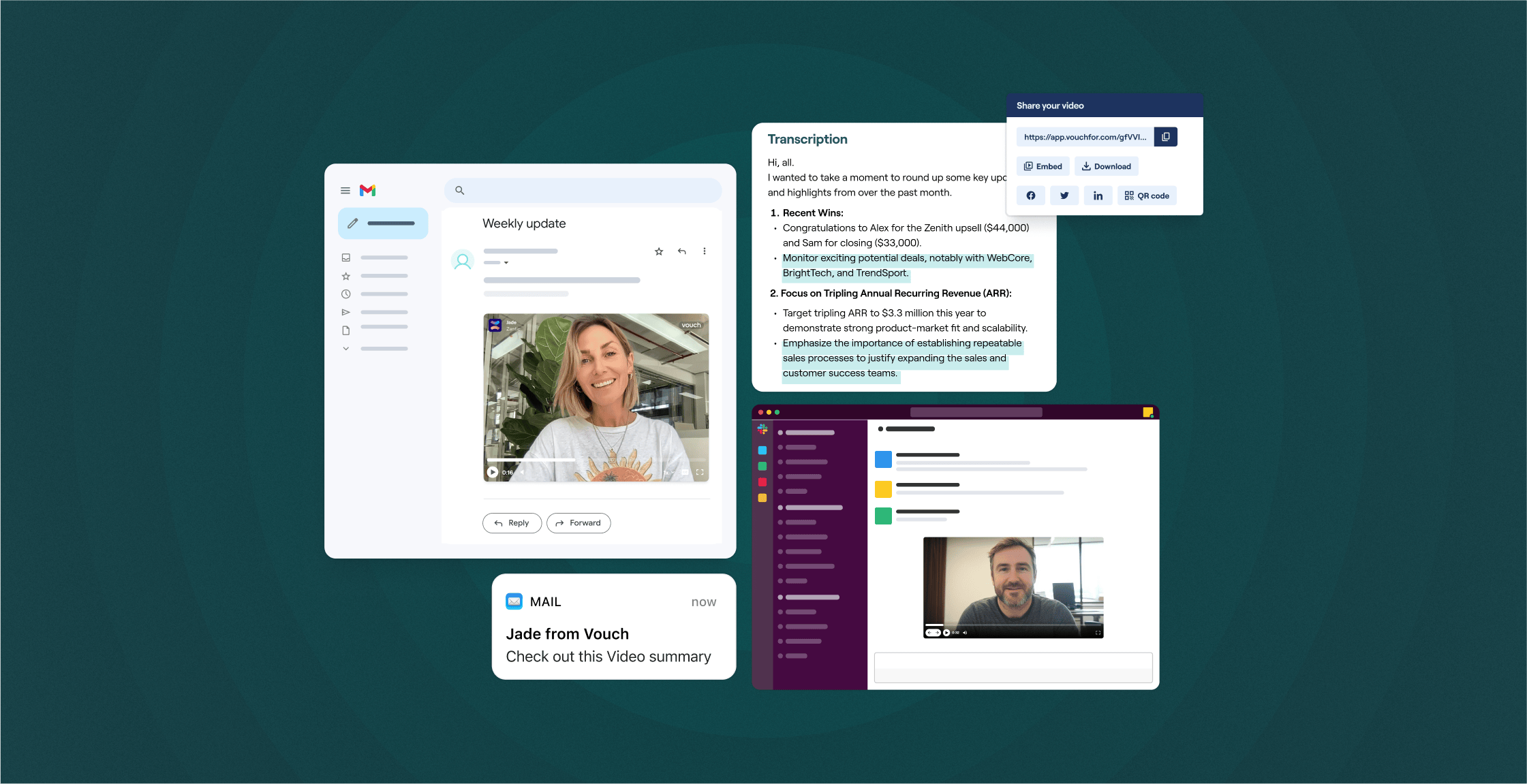Share video to Twitter
This screenshot has height=784, width=1527.
1064,195
